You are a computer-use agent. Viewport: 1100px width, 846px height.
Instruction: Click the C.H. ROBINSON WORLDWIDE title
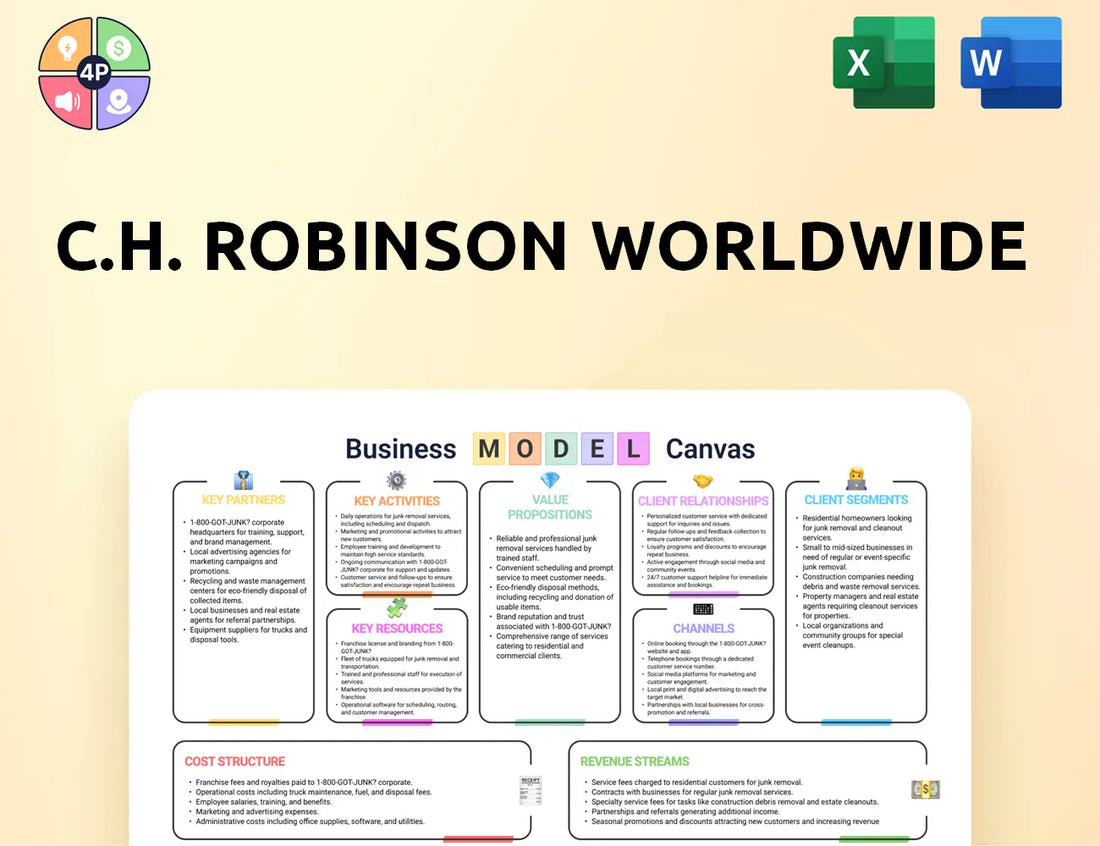click(x=542, y=246)
